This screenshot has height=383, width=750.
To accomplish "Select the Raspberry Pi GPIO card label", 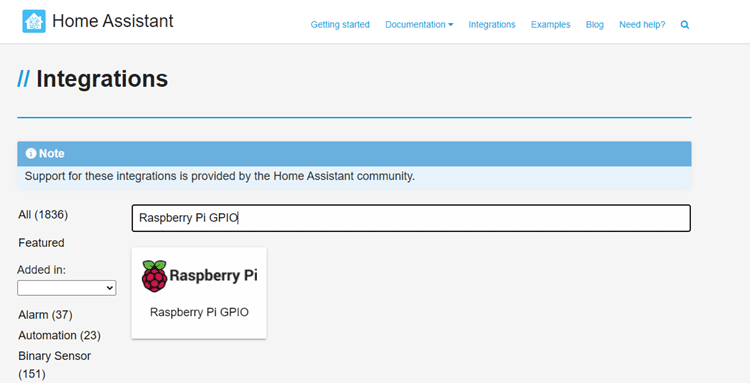I will click(x=199, y=312).
